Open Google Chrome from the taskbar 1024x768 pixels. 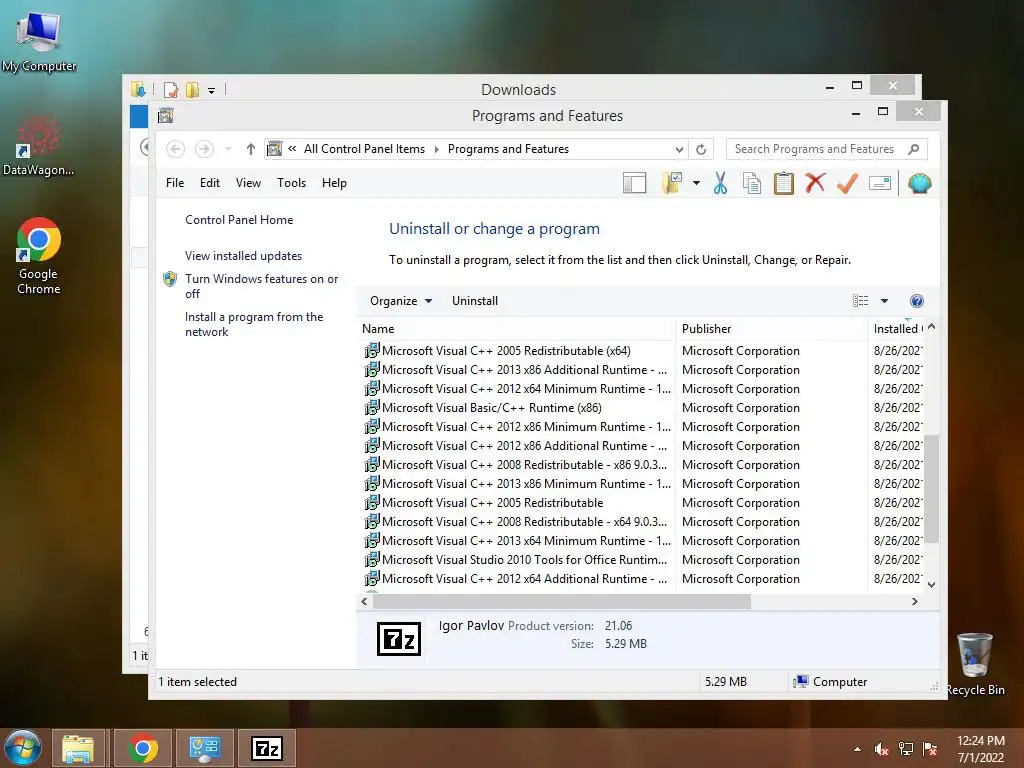[142, 748]
